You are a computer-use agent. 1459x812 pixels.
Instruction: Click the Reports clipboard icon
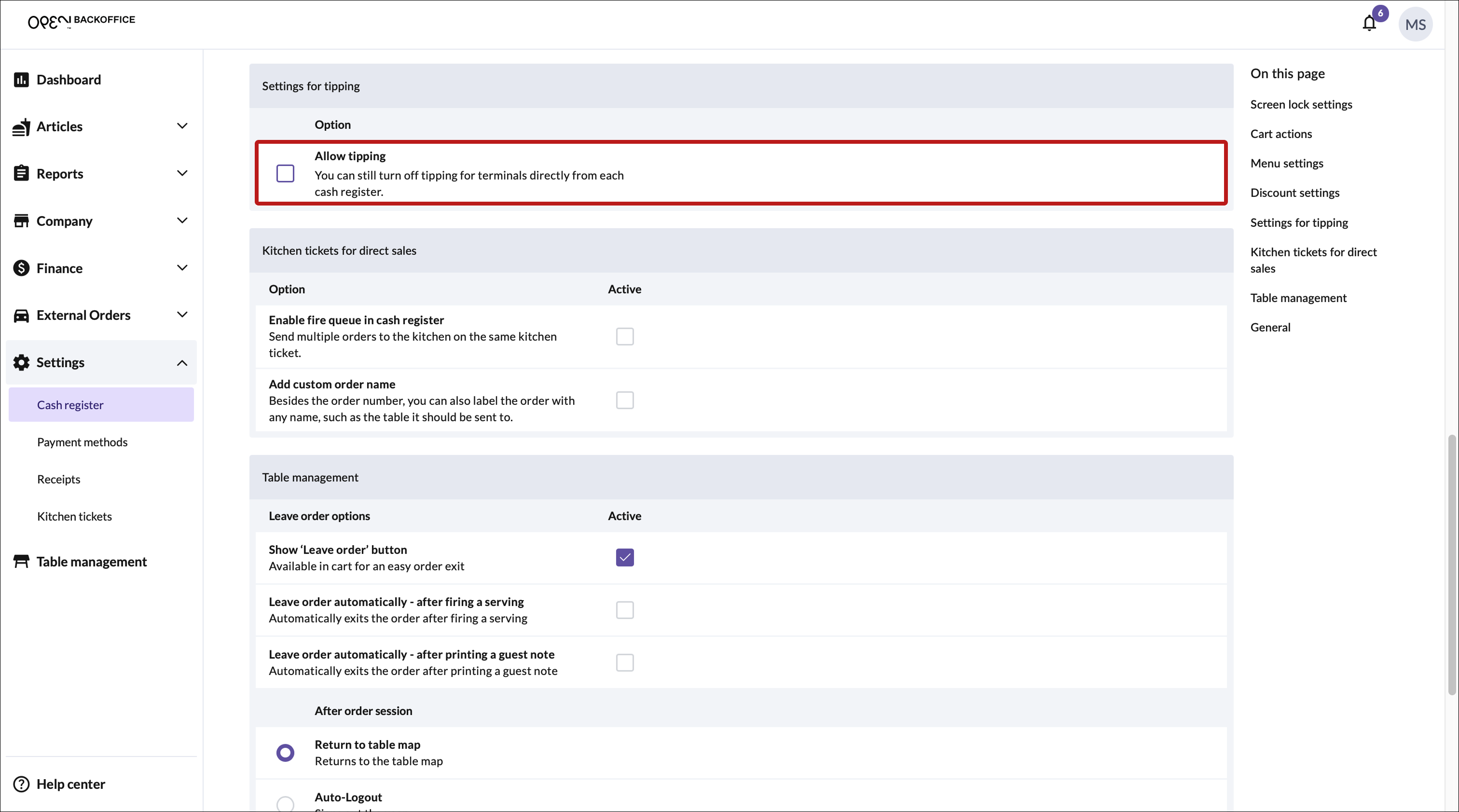pyautogui.click(x=21, y=174)
